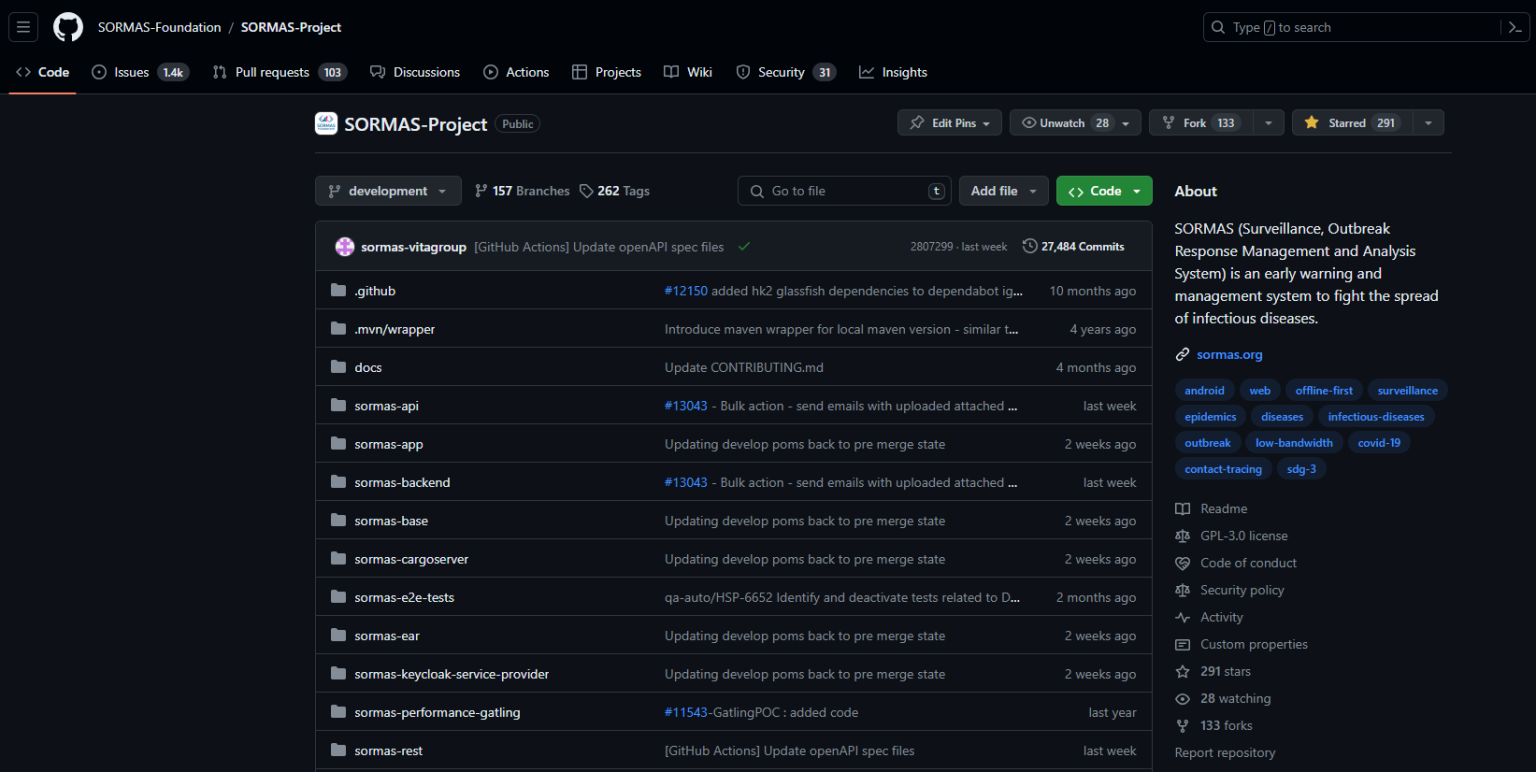Select the covid-19 topic tag

pos(1379,443)
